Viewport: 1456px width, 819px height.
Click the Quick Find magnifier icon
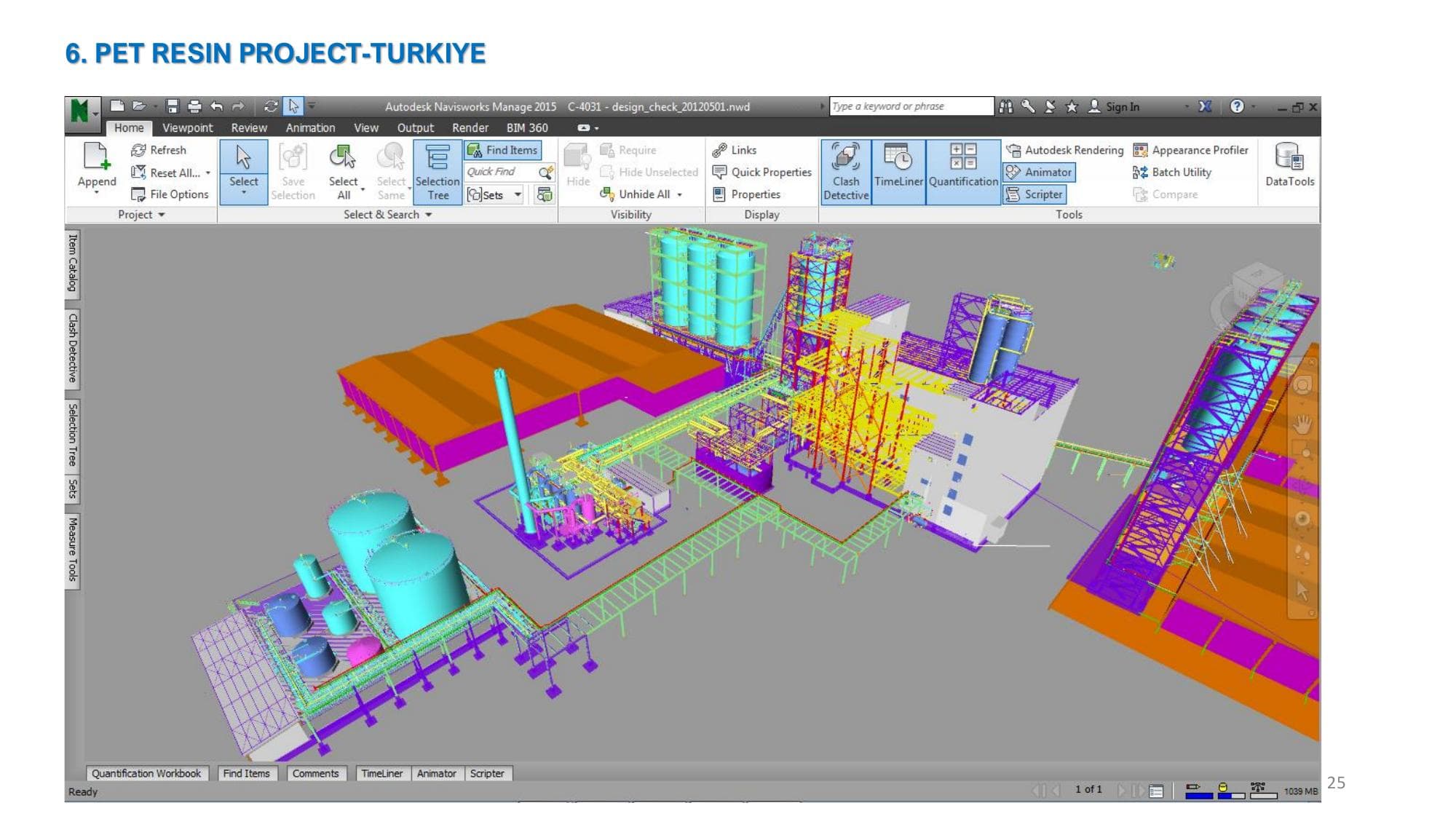pos(545,173)
